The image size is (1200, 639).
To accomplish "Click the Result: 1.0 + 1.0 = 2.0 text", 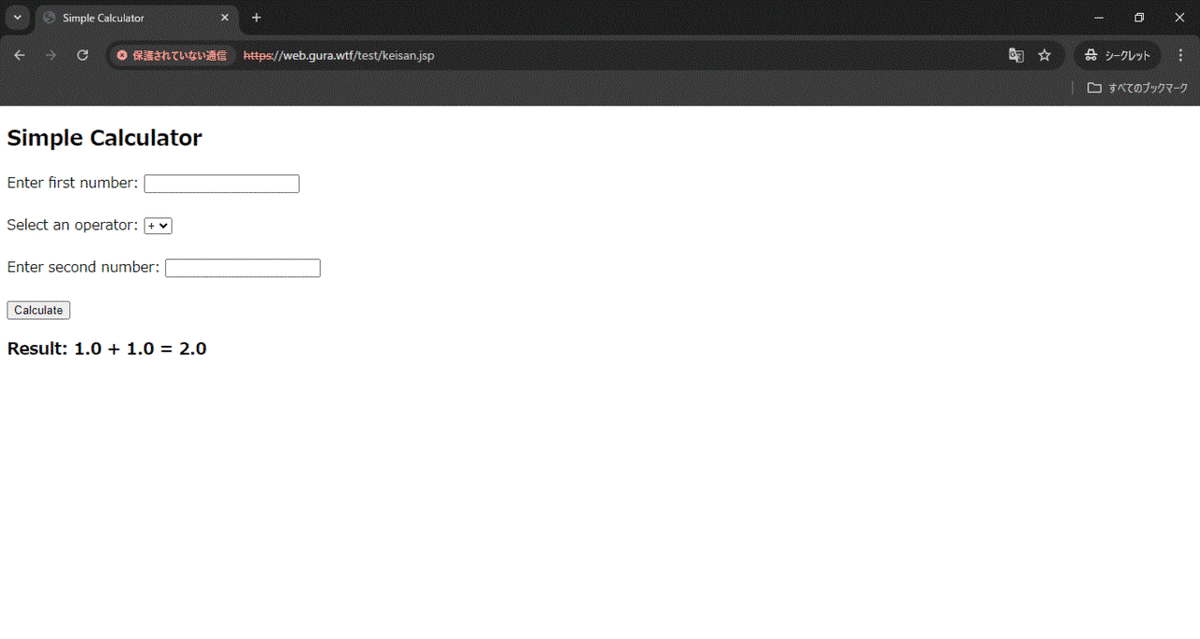I will point(107,349).
